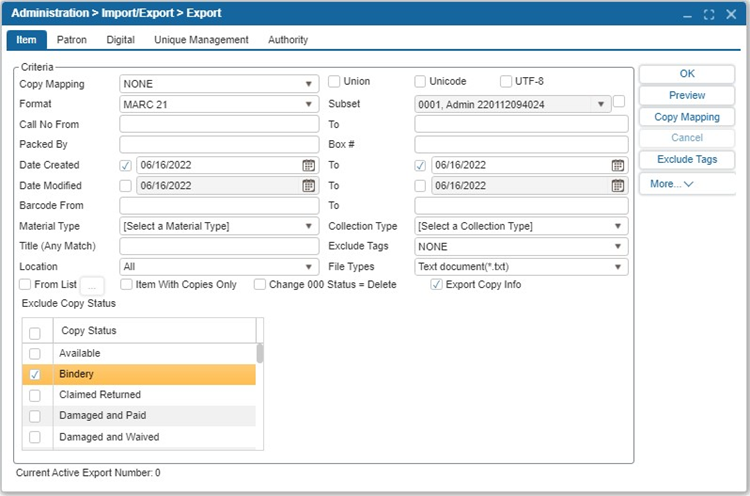Focus the Call No From field

point(219,124)
